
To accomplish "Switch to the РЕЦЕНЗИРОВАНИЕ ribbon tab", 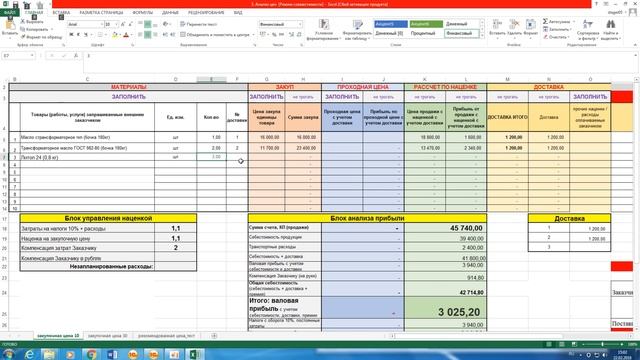I will (x=206, y=13).
